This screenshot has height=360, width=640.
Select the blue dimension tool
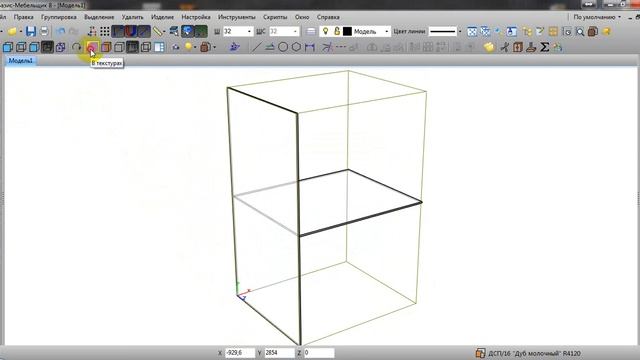(310, 47)
